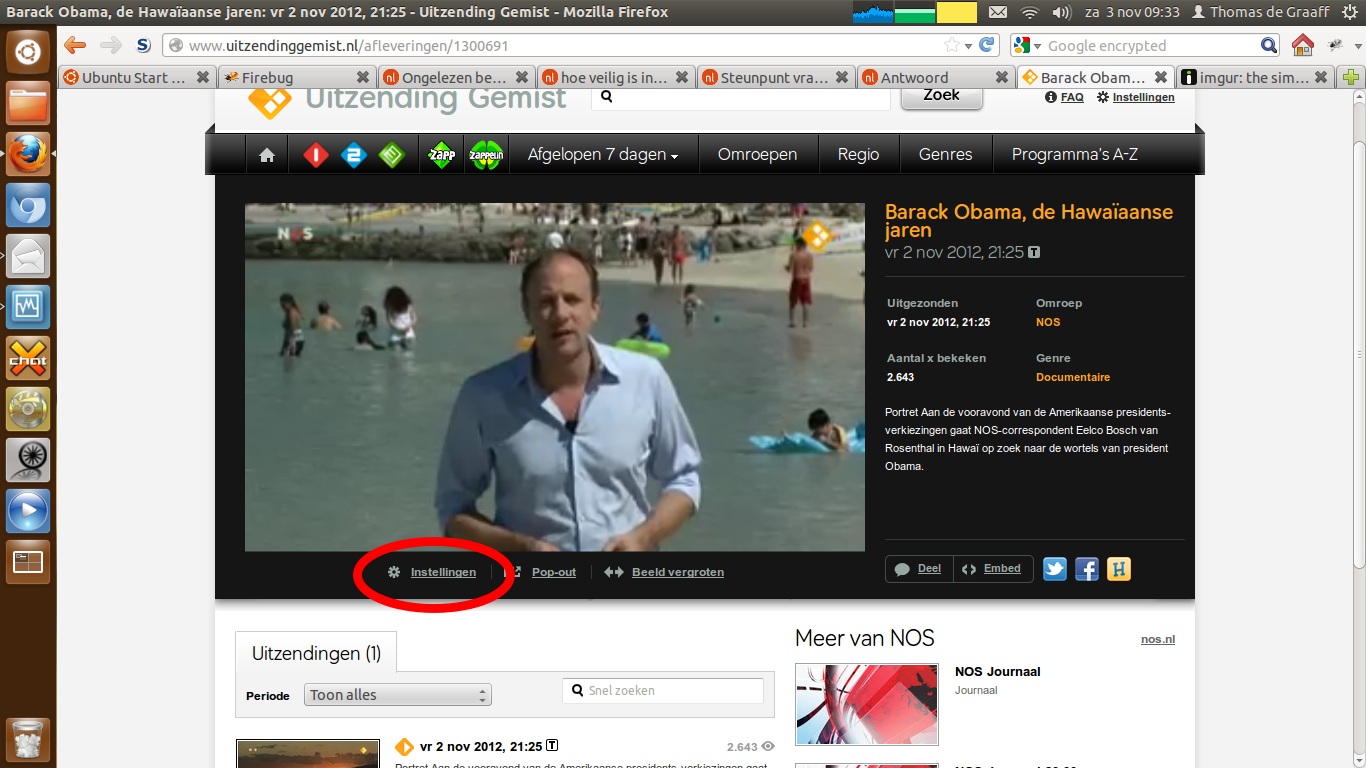Open the XChat icon in the launcher
Image resolution: width=1366 pixels, height=768 pixels.
(28, 358)
